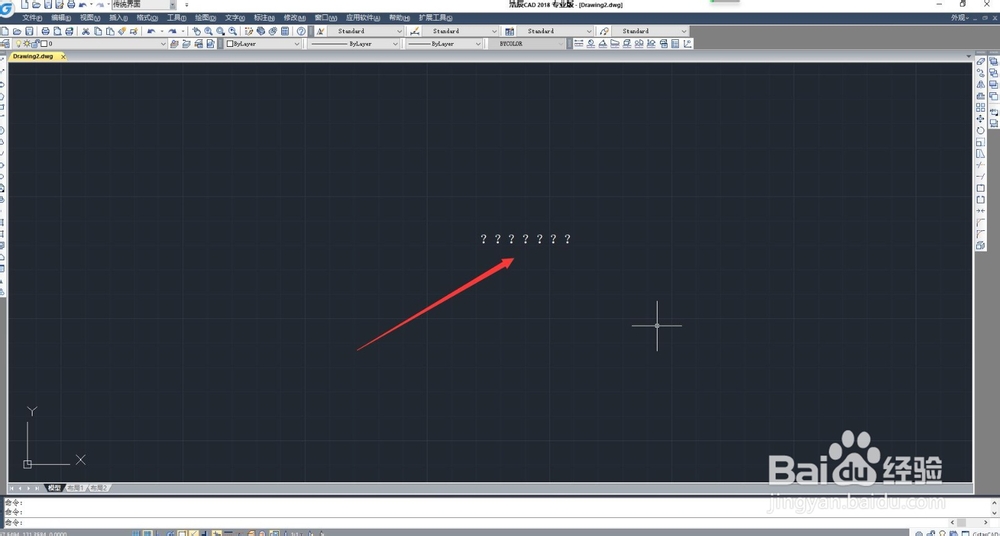The height and width of the screenshot is (536, 1000).
Task: Click the Erase tool in right modify toolbar
Action: coord(981,61)
